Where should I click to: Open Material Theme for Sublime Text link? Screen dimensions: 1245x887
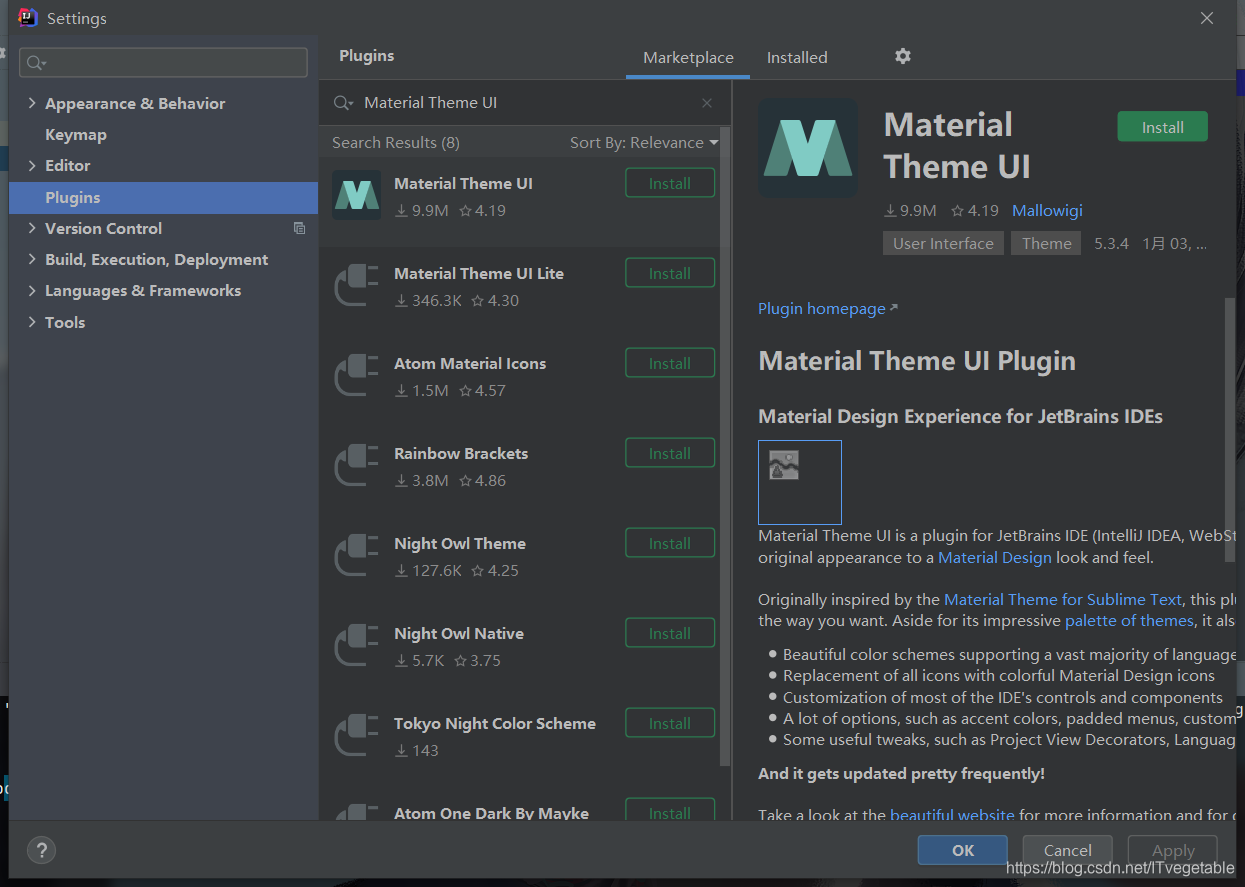[x=1063, y=600]
